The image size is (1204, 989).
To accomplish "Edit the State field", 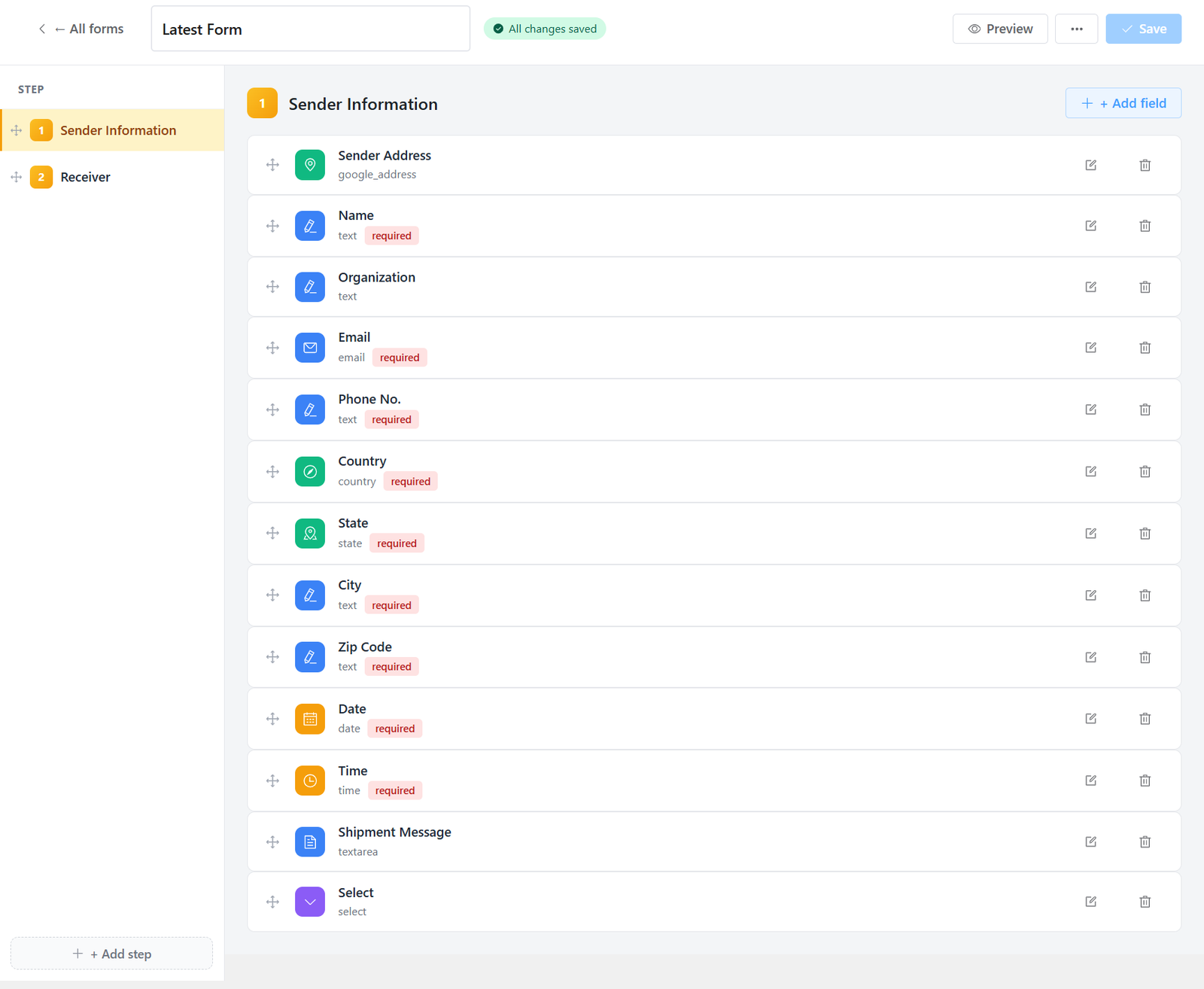I will [1090, 534].
